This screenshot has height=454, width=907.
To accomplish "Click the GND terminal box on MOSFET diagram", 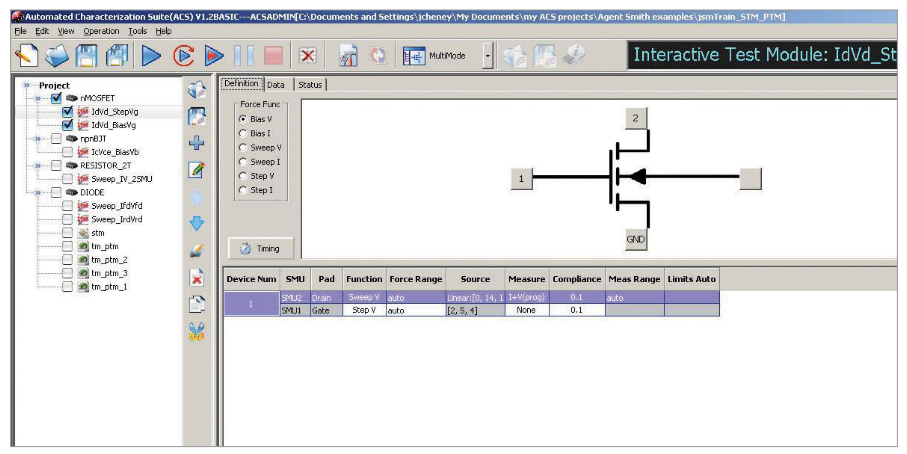I will coord(636,240).
